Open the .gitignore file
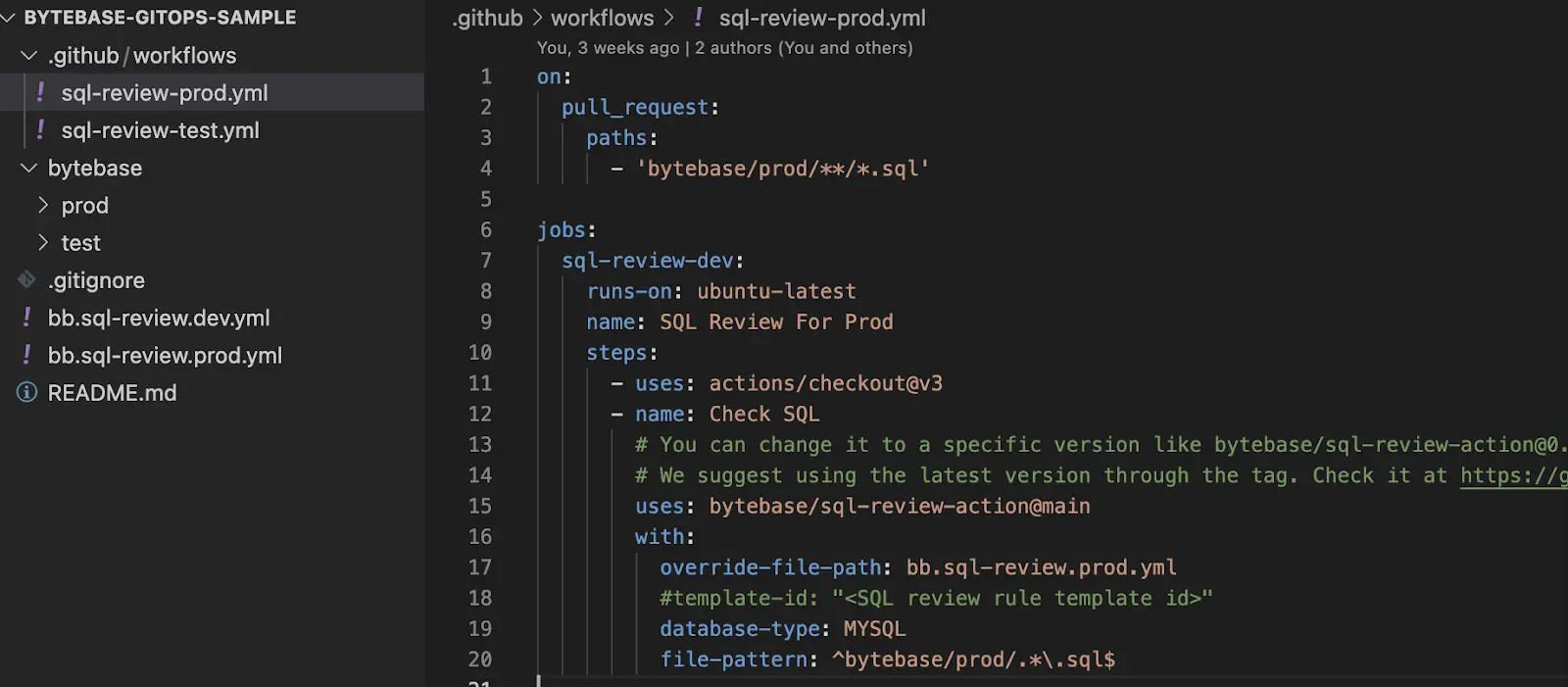Image resolution: width=1568 pixels, height=687 pixels. point(96,280)
